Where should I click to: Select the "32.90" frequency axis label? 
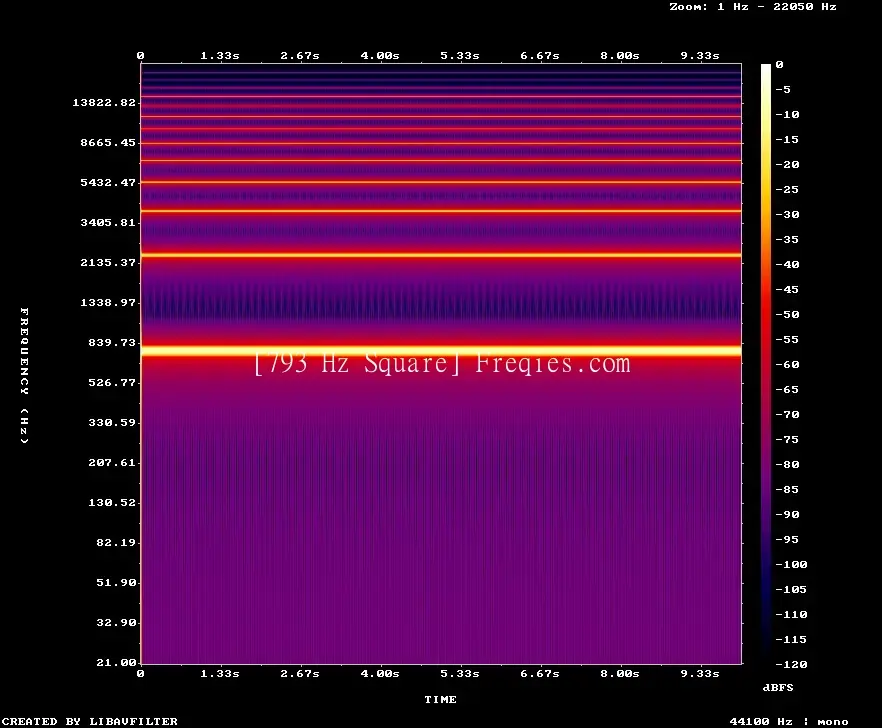116,622
